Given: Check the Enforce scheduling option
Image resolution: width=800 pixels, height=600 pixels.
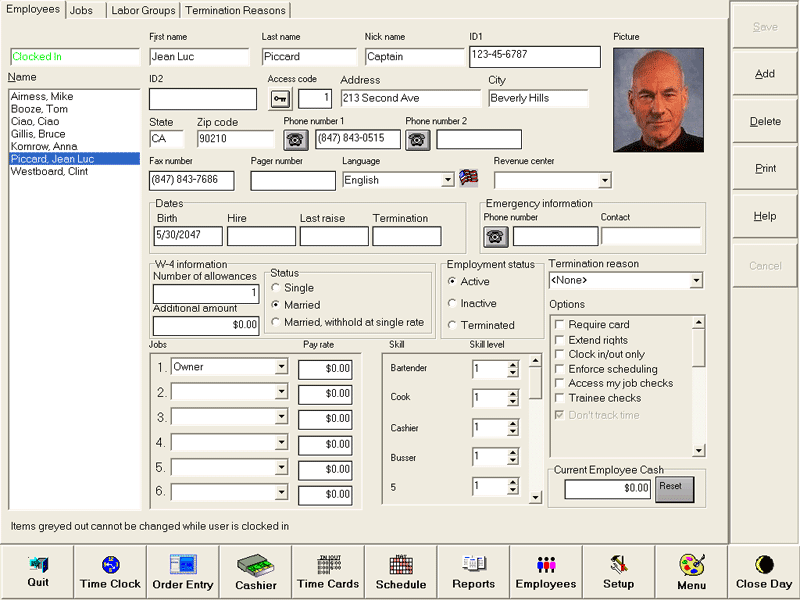Looking at the screenshot, I should [x=560, y=369].
